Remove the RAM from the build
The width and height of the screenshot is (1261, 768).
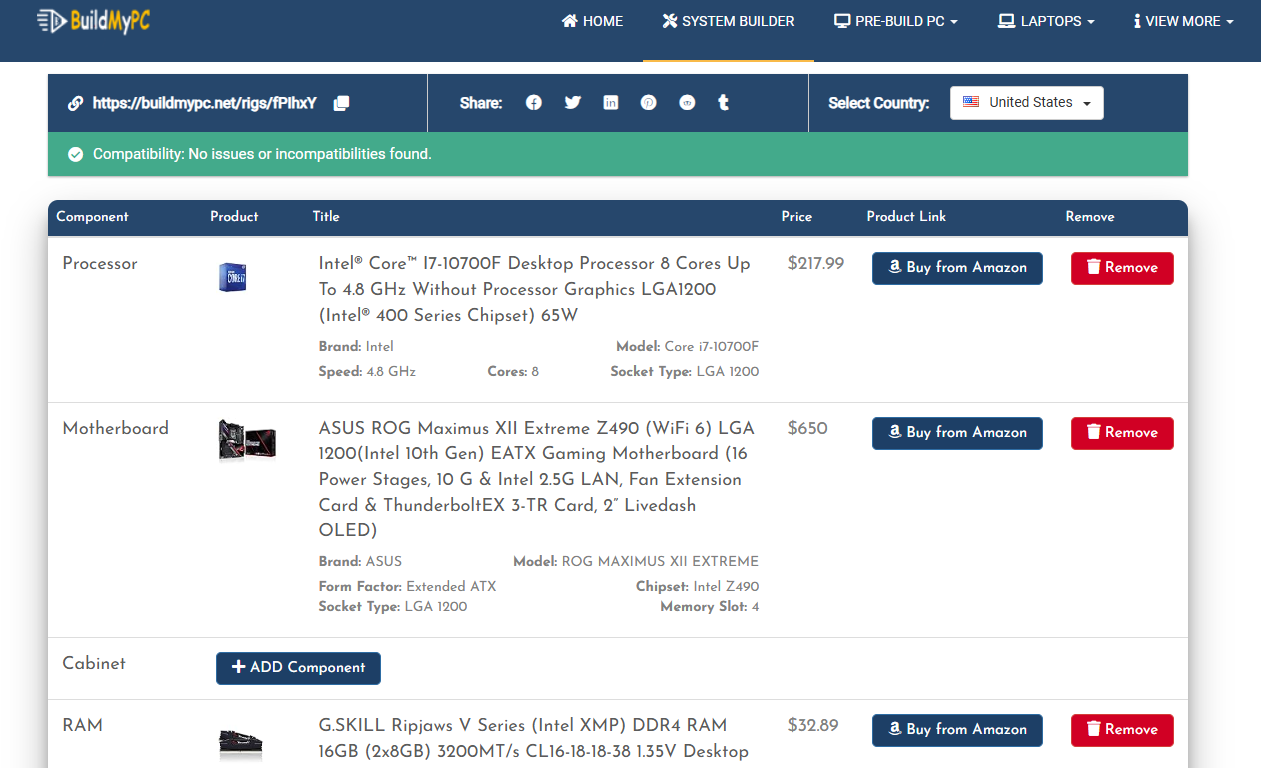1122,730
